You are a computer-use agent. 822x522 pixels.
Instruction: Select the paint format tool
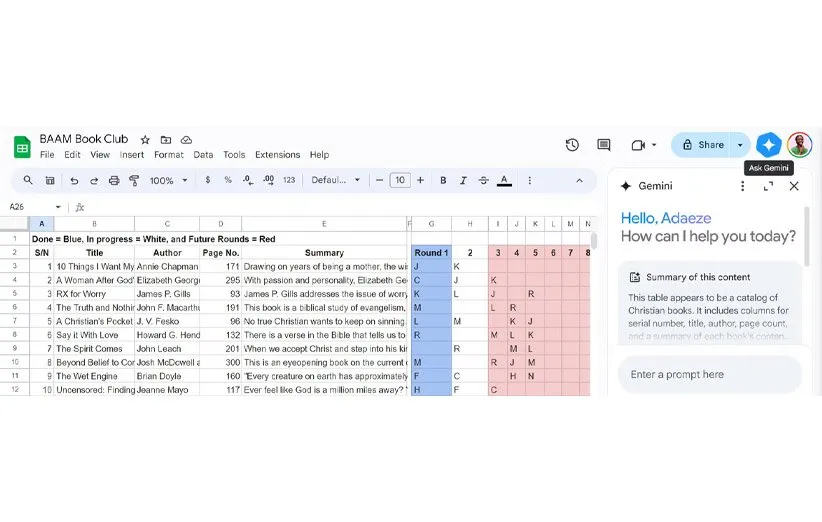(x=134, y=181)
